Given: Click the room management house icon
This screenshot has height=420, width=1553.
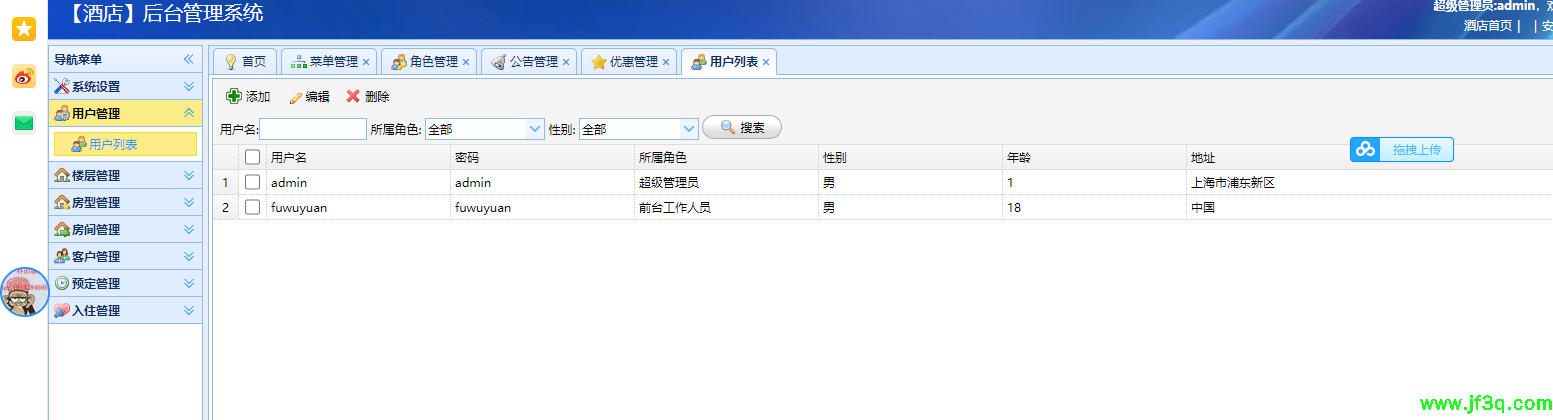Looking at the screenshot, I should (x=62, y=229).
